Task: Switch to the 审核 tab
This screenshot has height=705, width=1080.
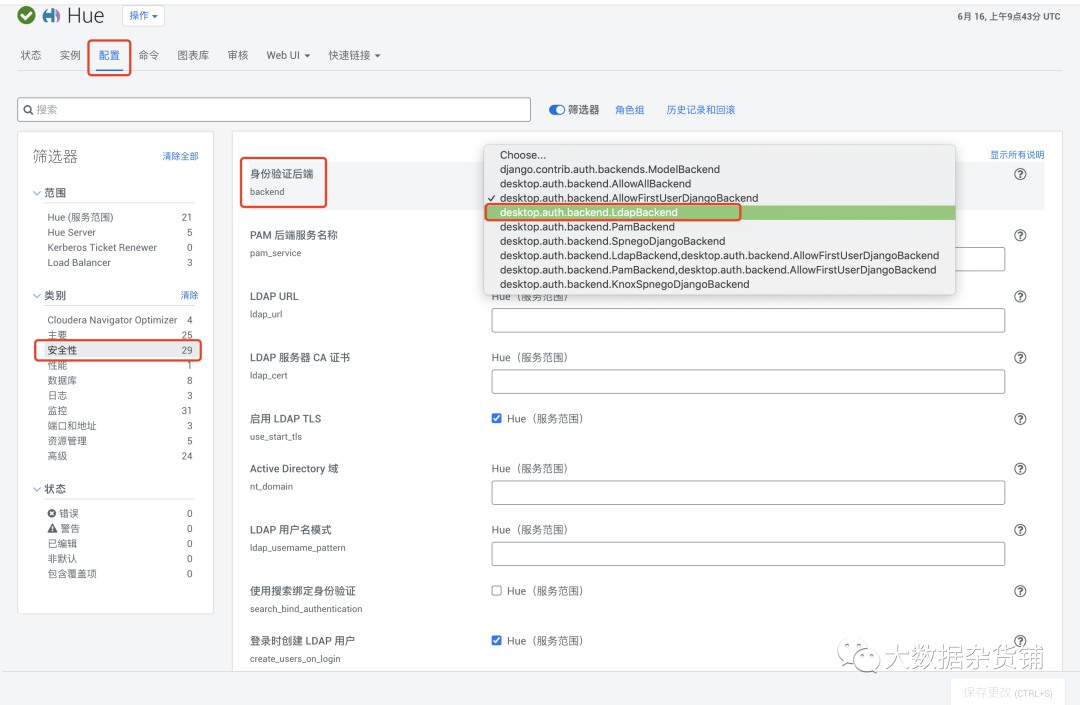Action: click(238, 55)
